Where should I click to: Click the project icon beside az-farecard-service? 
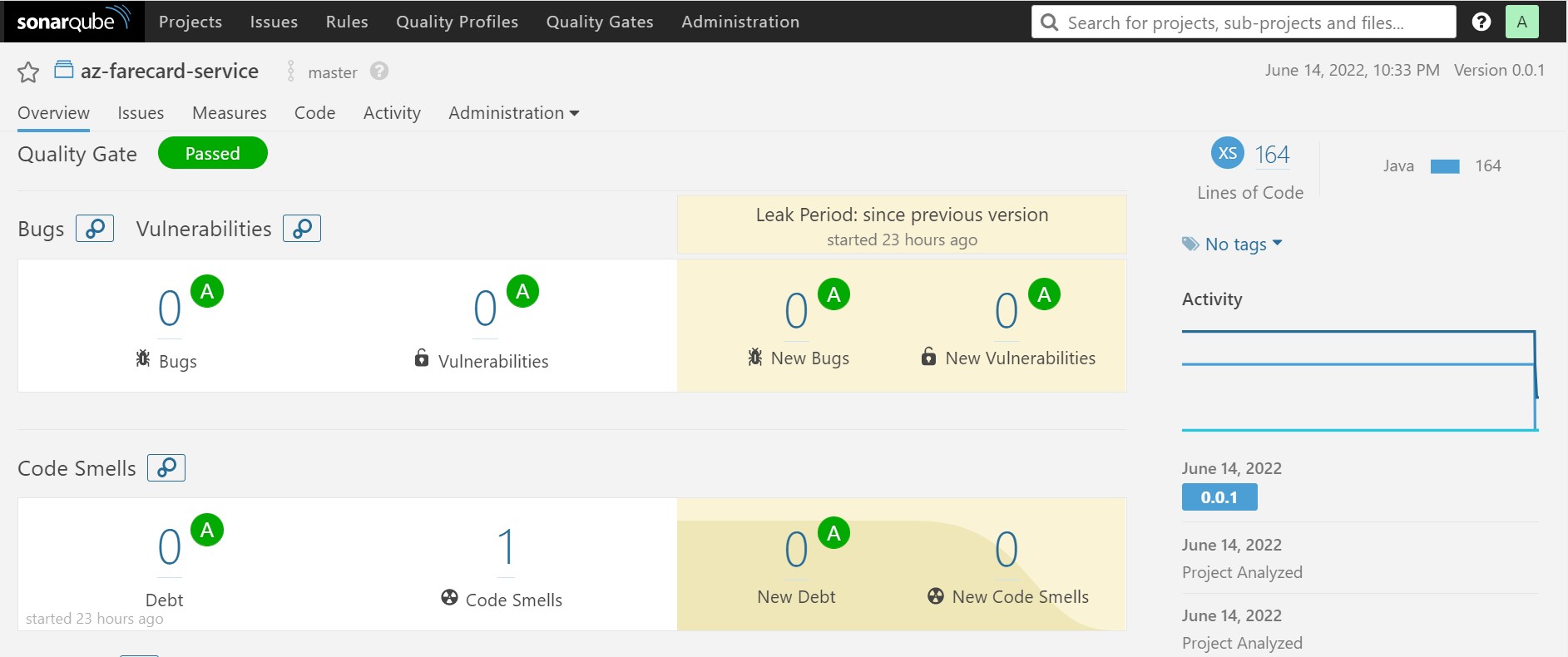(64, 70)
